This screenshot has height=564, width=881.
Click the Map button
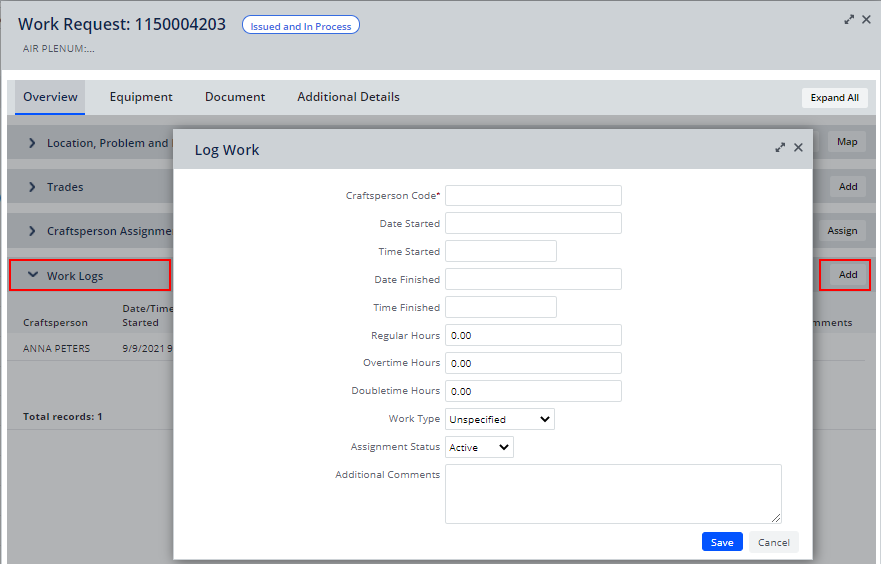(x=847, y=142)
